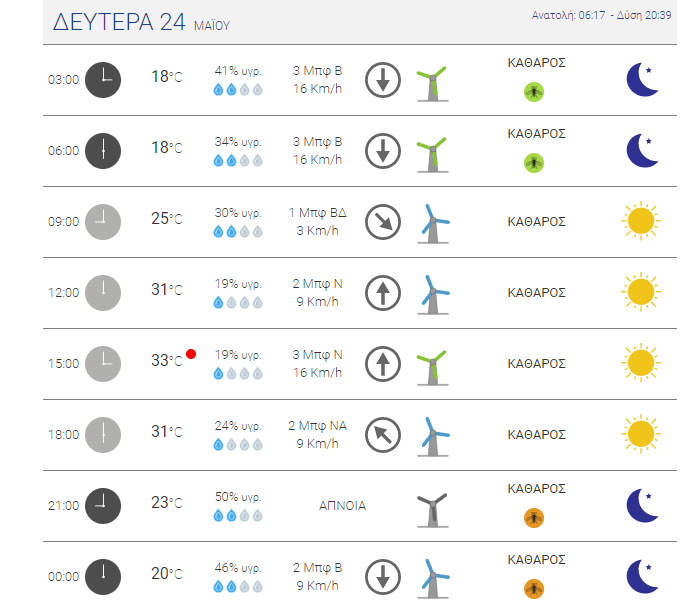This screenshot has height=600, width=691.
Task: Click the northwest-pointing wind arrow at 18:00
Action: pyautogui.click(x=383, y=435)
